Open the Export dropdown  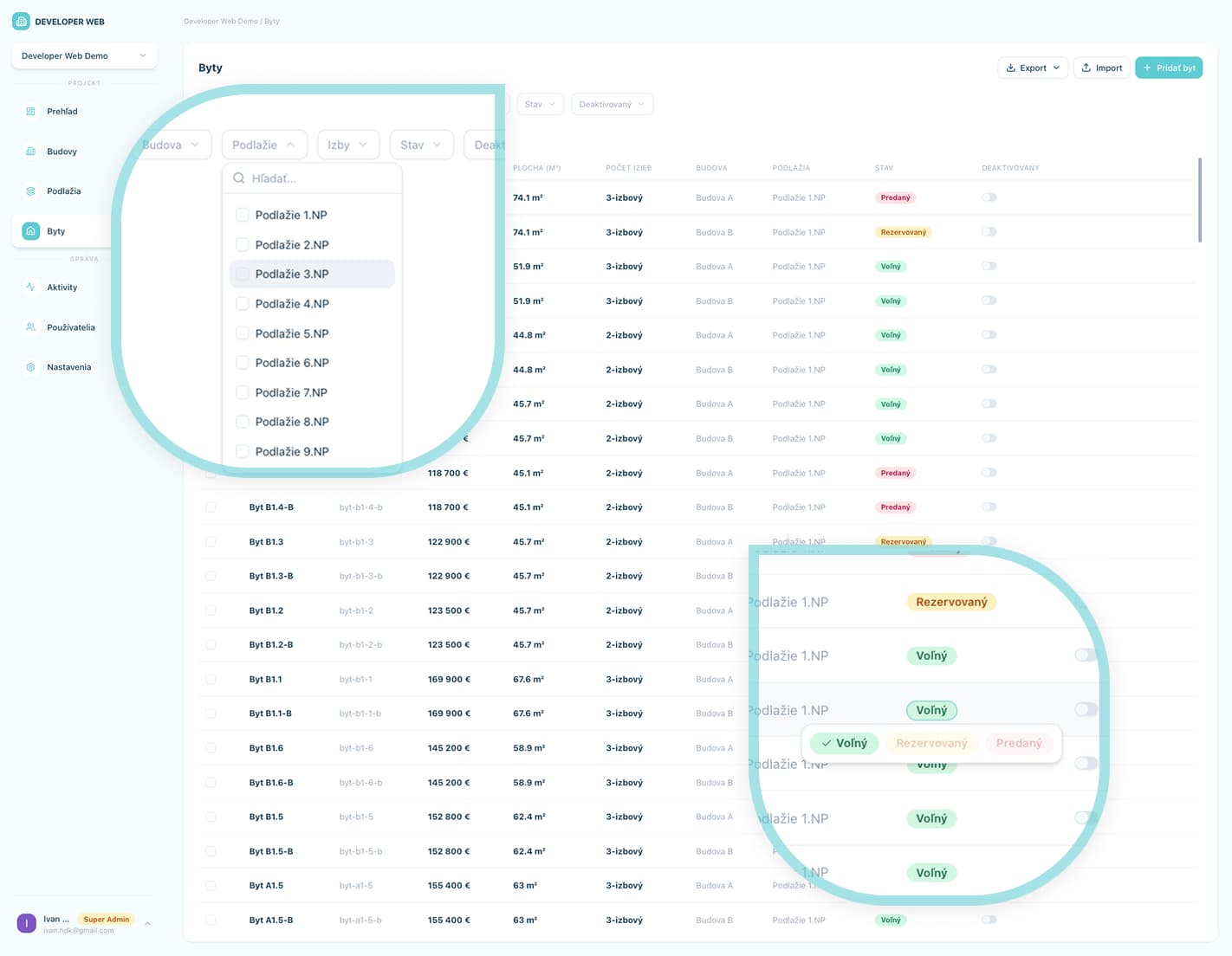pyautogui.click(x=1032, y=68)
